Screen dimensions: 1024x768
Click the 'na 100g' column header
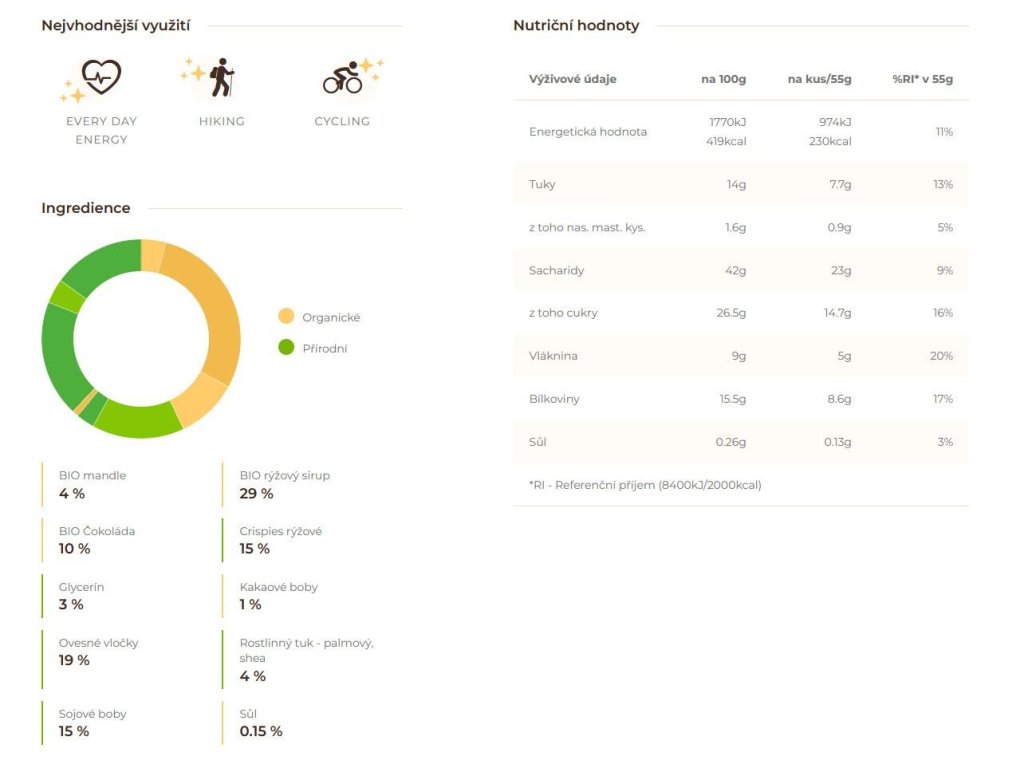point(724,79)
